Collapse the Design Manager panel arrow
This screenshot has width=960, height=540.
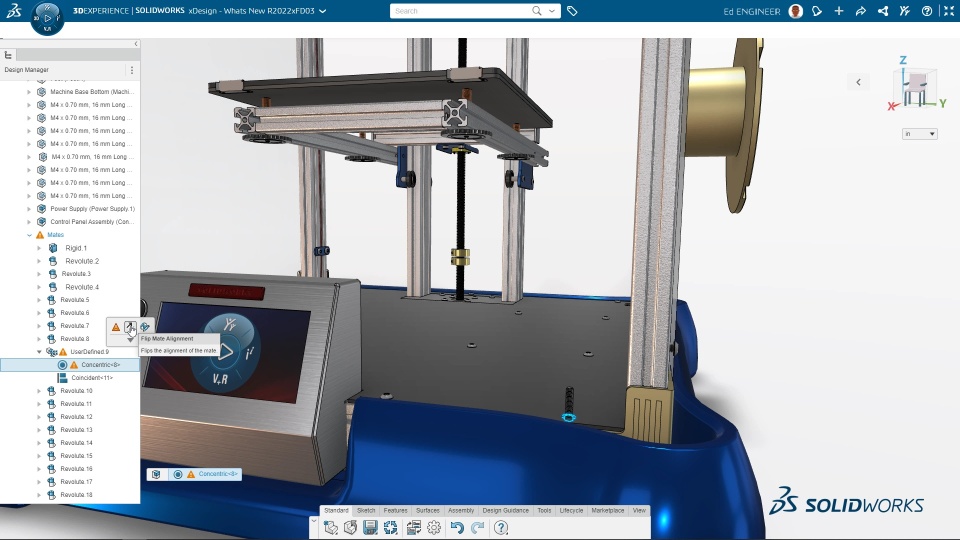click(136, 44)
